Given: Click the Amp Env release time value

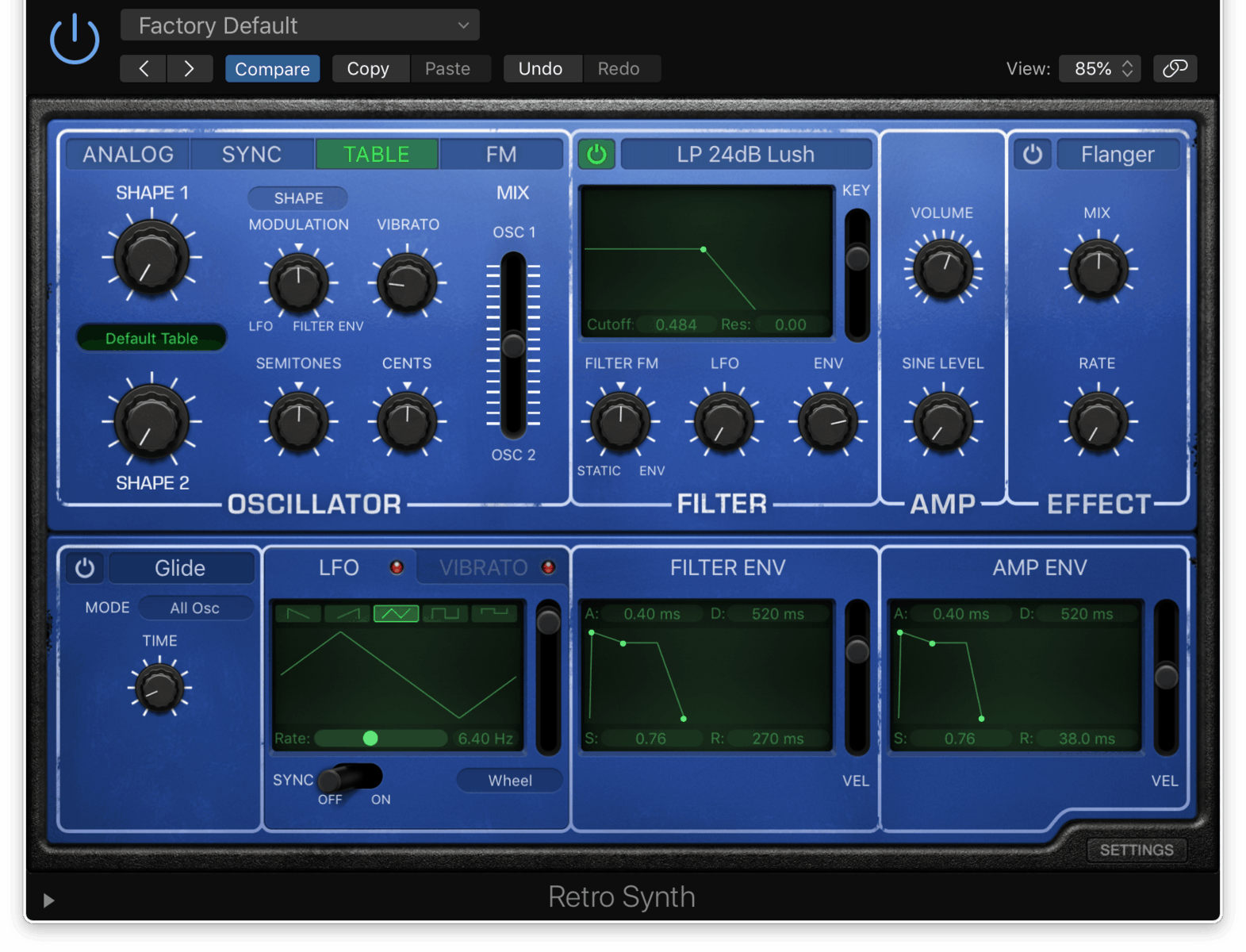Looking at the screenshot, I should click(x=1087, y=739).
